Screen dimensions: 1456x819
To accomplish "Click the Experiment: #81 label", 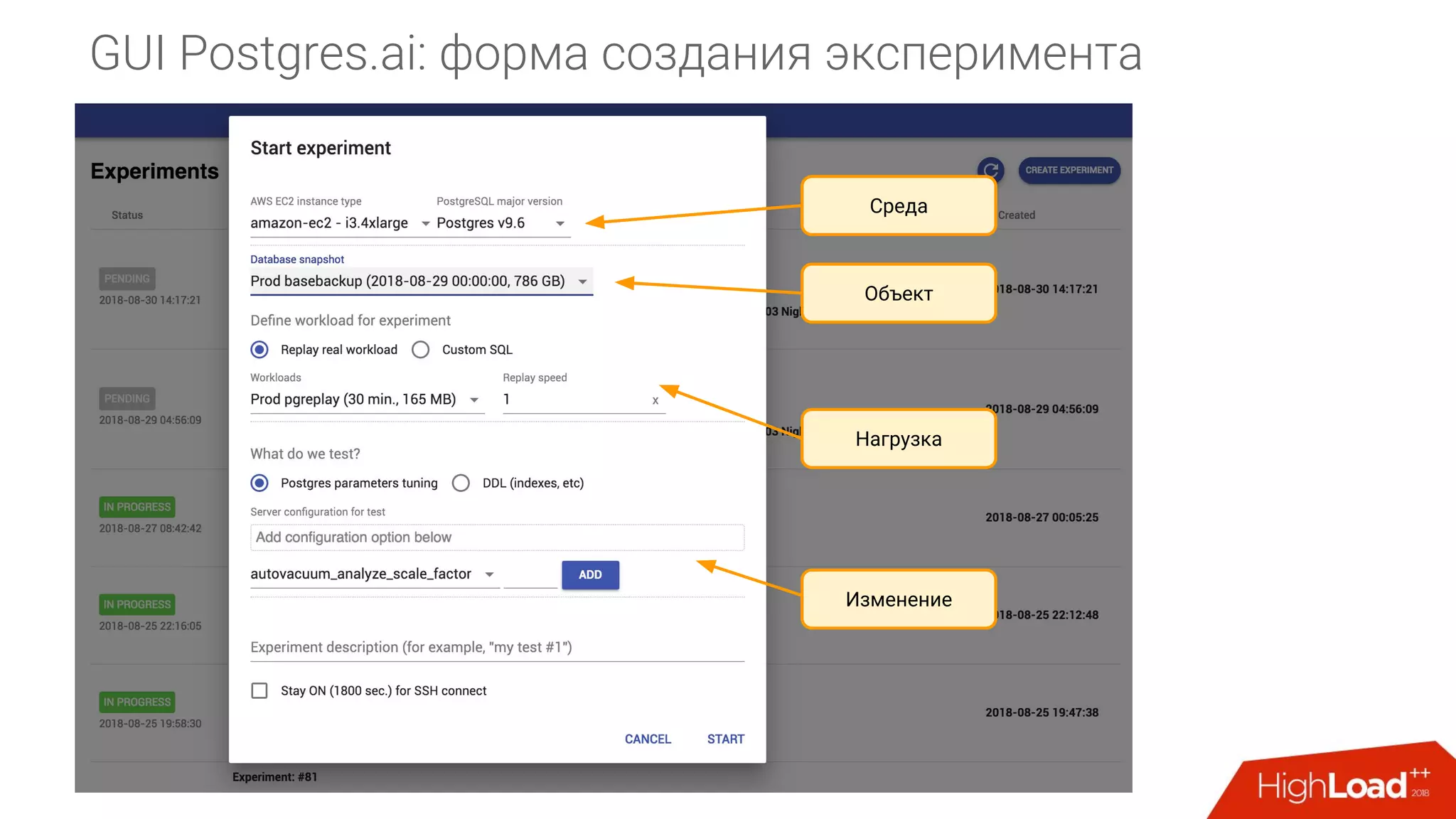I will (x=275, y=777).
